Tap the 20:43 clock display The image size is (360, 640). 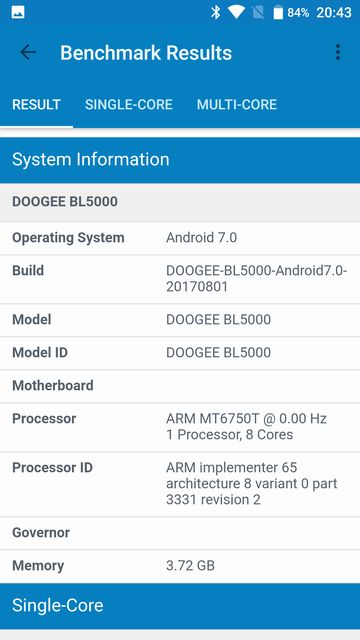333,13
